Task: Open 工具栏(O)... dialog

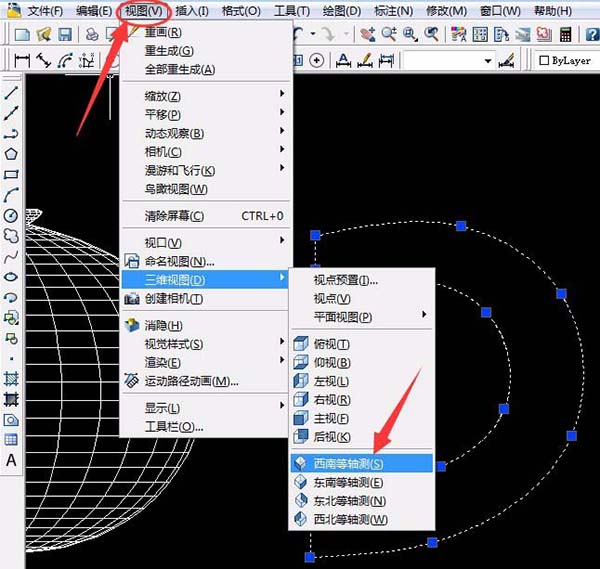Action: point(205,427)
